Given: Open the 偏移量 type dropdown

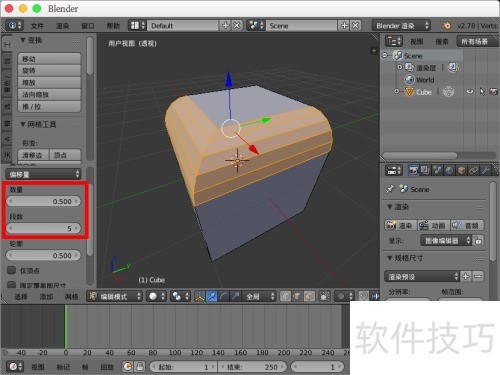Looking at the screenshot, I should (x=43, y=174).
